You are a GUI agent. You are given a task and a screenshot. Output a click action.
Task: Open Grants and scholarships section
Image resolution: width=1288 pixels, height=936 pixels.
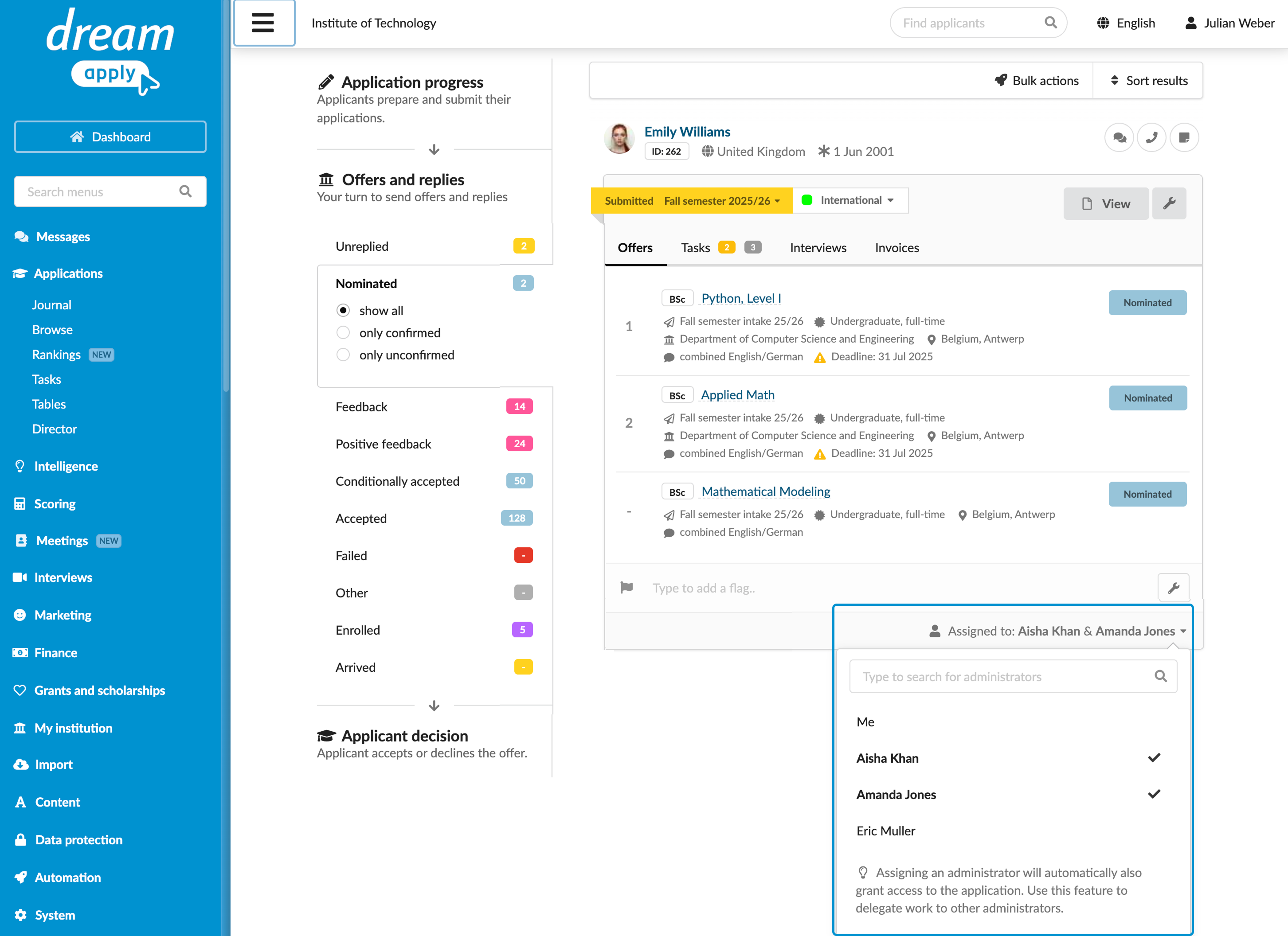[99, 690]
